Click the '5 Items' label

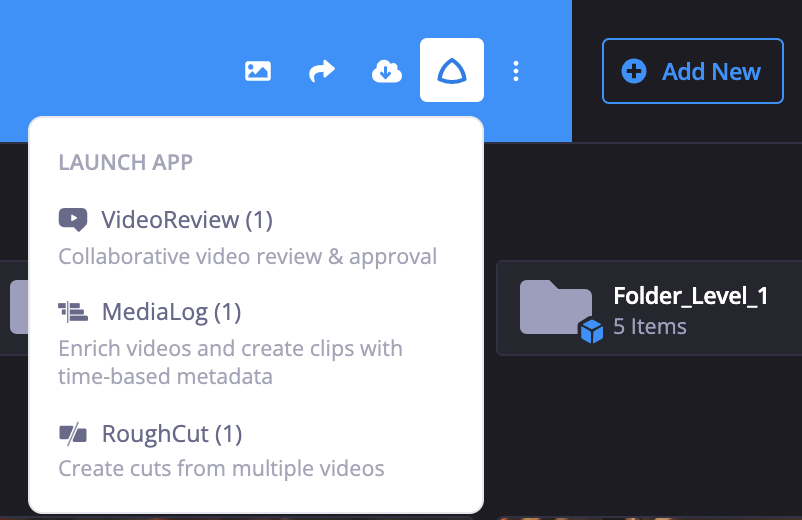click(650, 327)
